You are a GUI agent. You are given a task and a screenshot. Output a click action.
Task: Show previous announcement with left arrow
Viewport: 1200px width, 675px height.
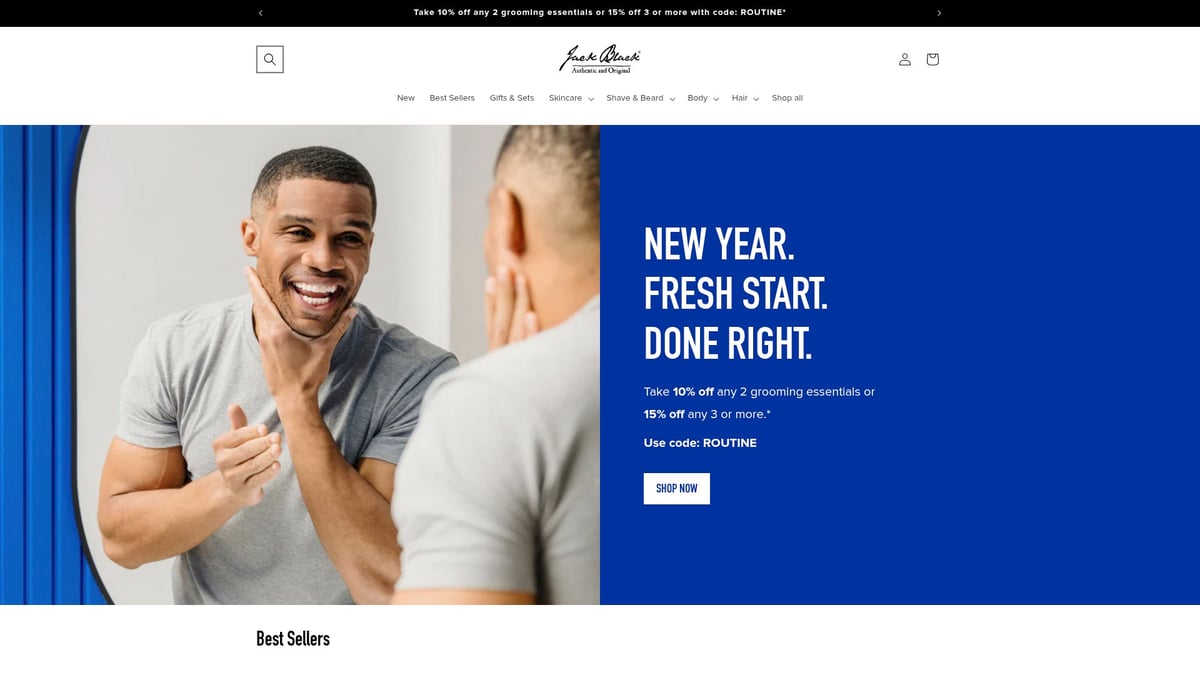(261, 13)
